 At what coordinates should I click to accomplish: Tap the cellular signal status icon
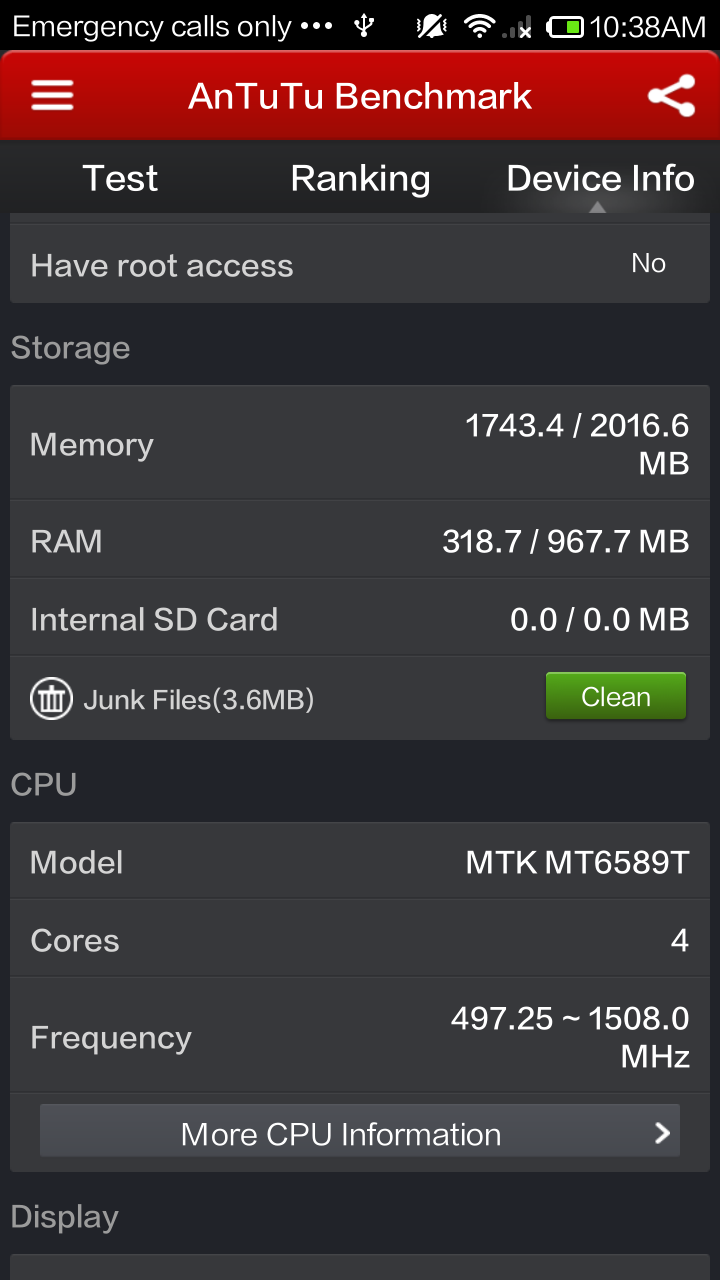pos(517,28)
